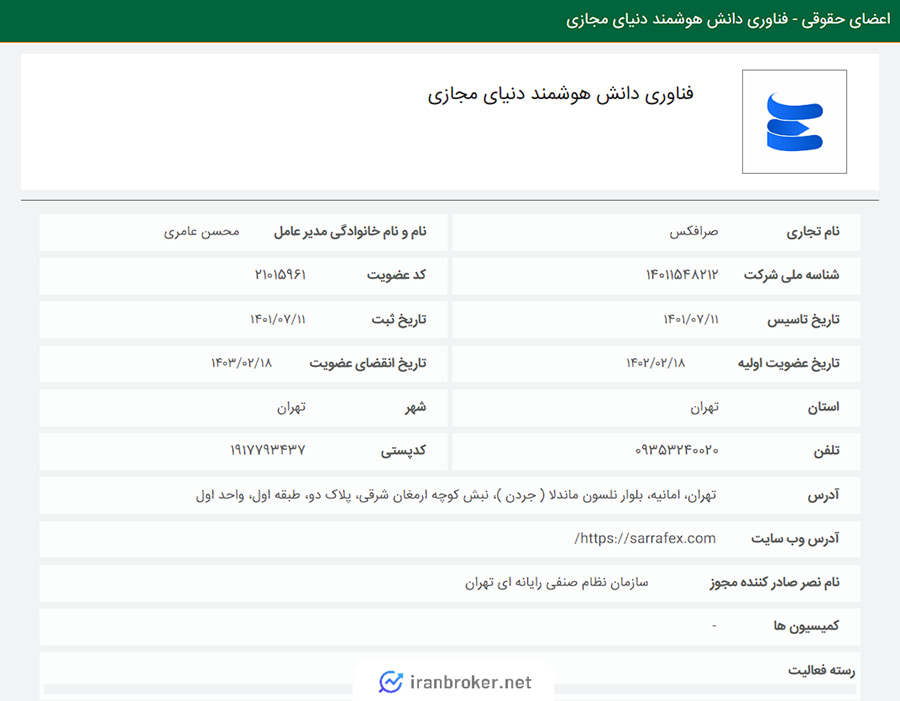Click the green header title اعضای حقوقی
This screenshot has height=701, width=900.
pyautogui.click(x=845, y=20)
